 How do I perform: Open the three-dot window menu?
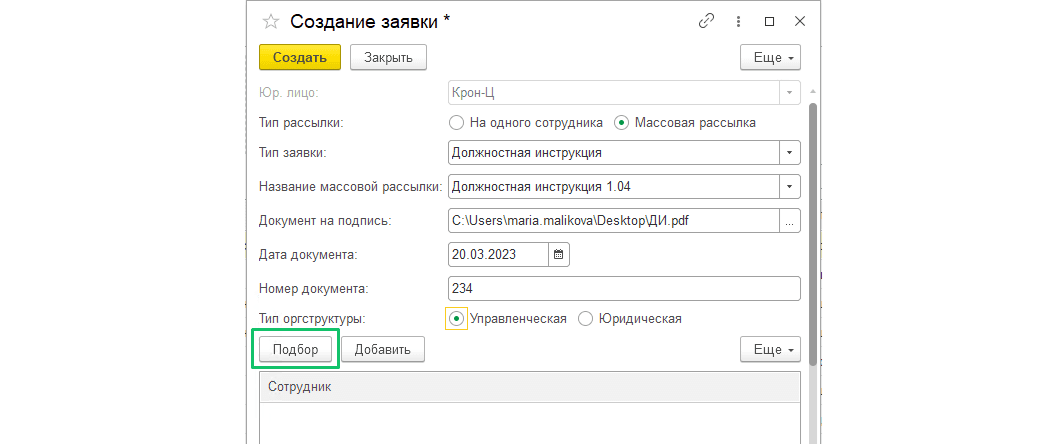738,21
